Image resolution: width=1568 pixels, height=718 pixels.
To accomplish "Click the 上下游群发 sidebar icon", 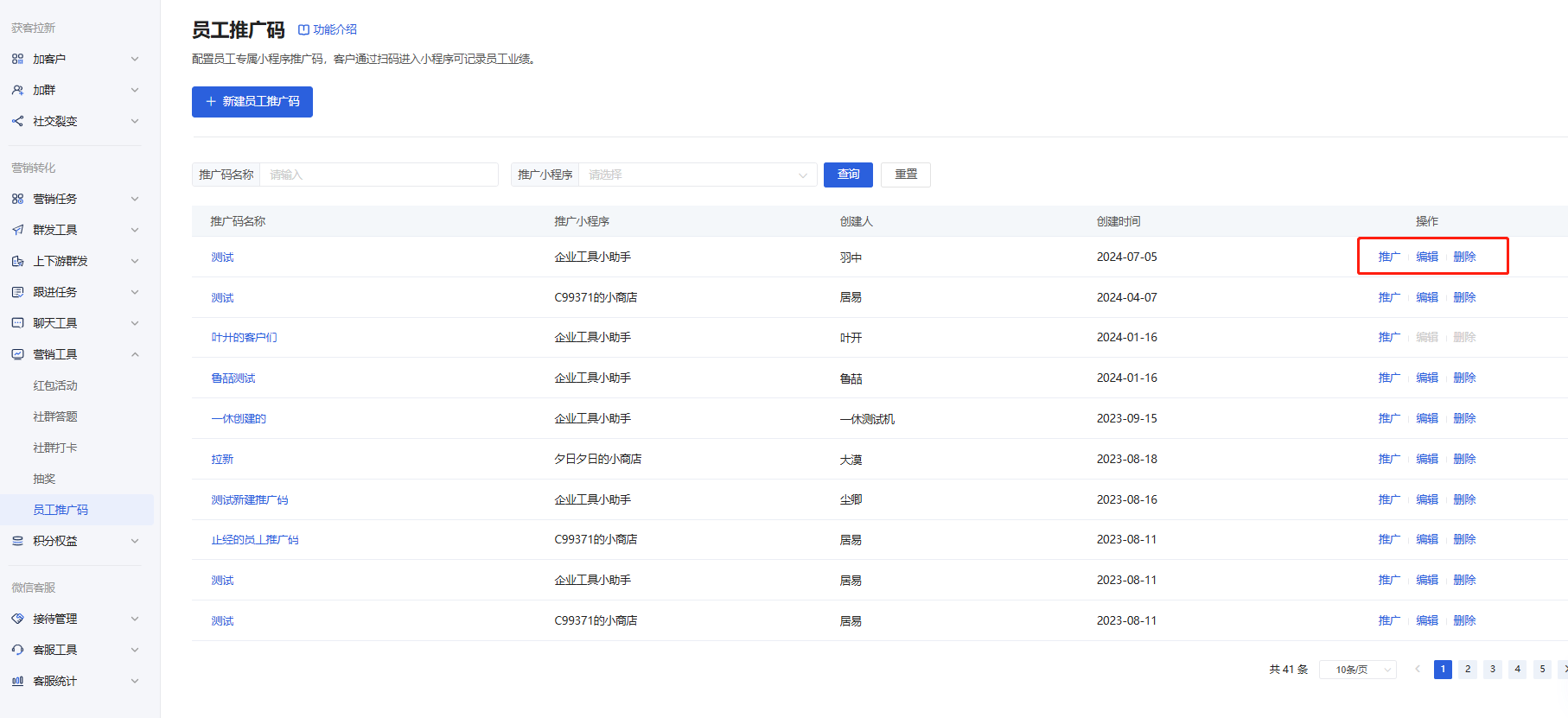I will 17,261.
